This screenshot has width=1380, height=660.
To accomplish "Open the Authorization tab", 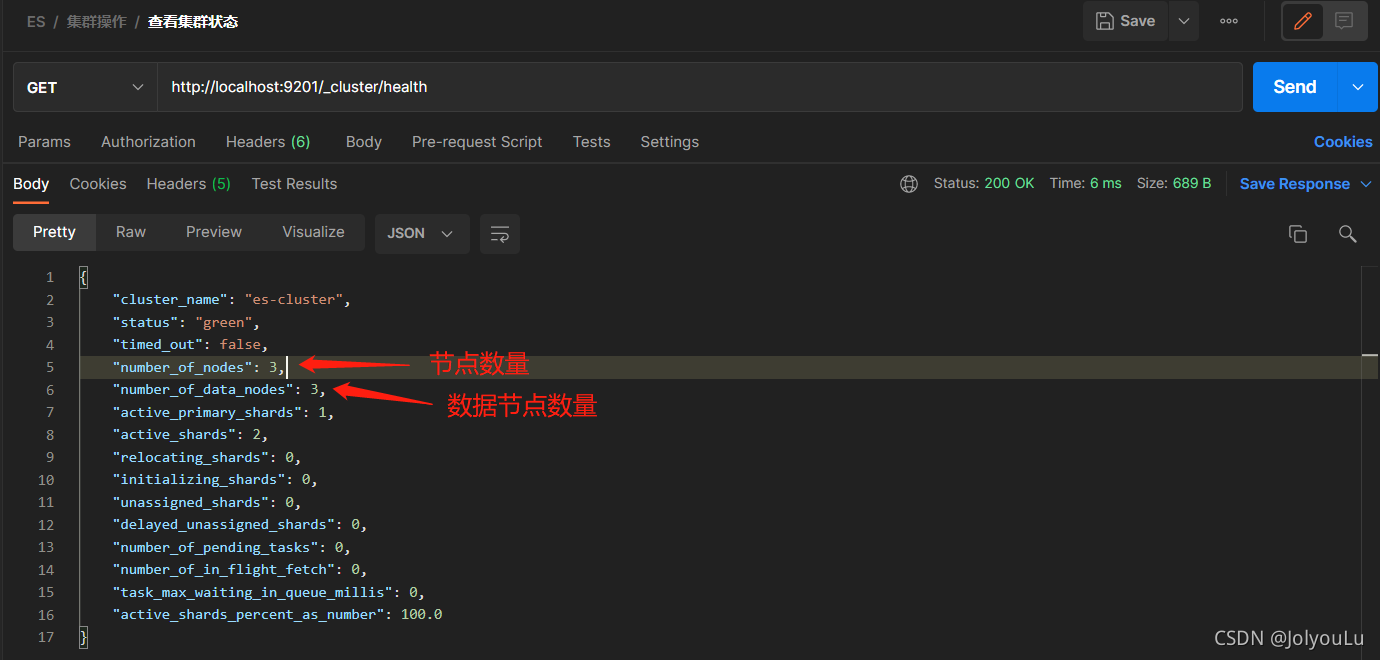I will pyautogui.click(x=148, y=142).
